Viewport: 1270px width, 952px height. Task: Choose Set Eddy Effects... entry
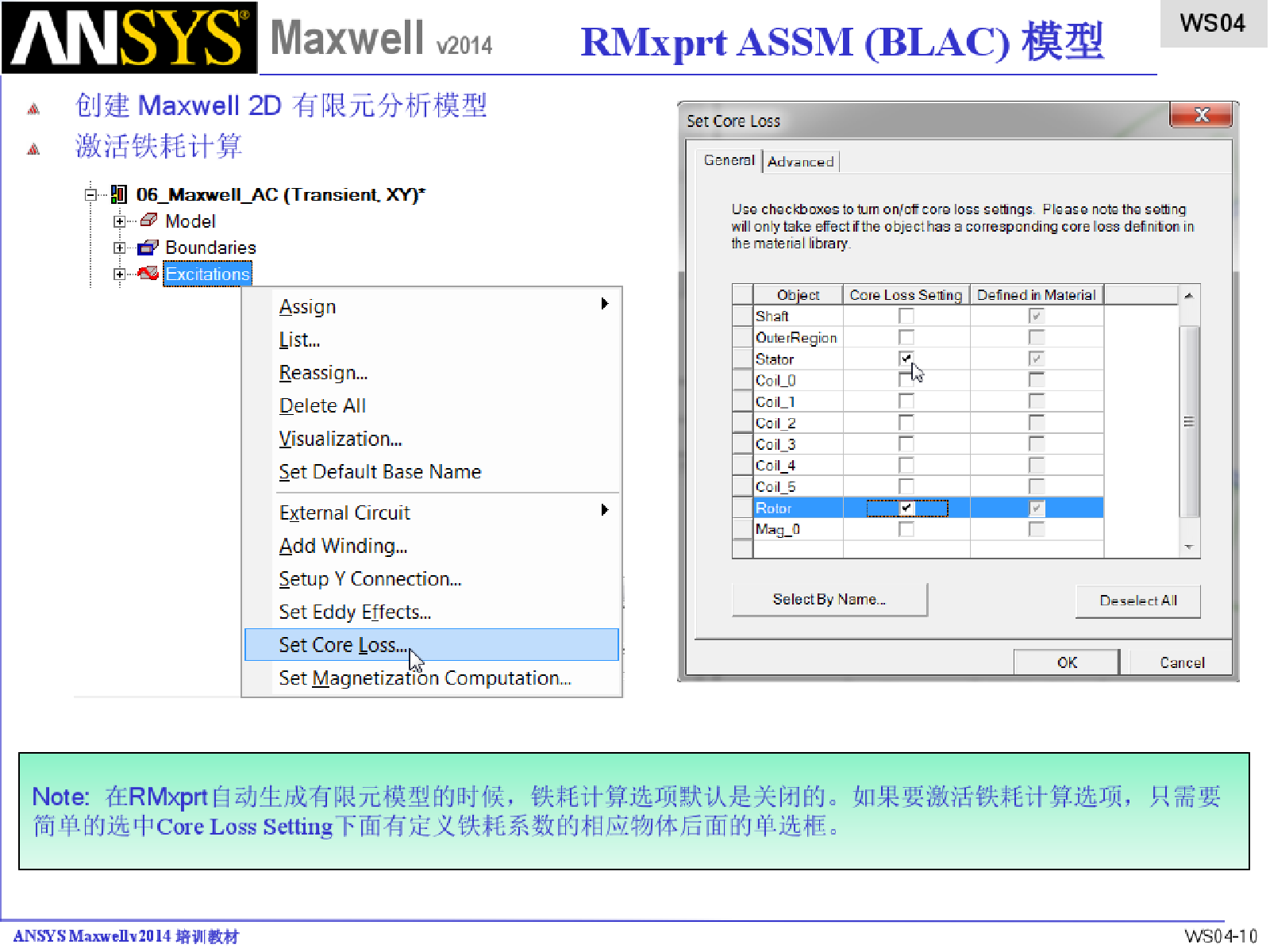click(x=432, y=612)
